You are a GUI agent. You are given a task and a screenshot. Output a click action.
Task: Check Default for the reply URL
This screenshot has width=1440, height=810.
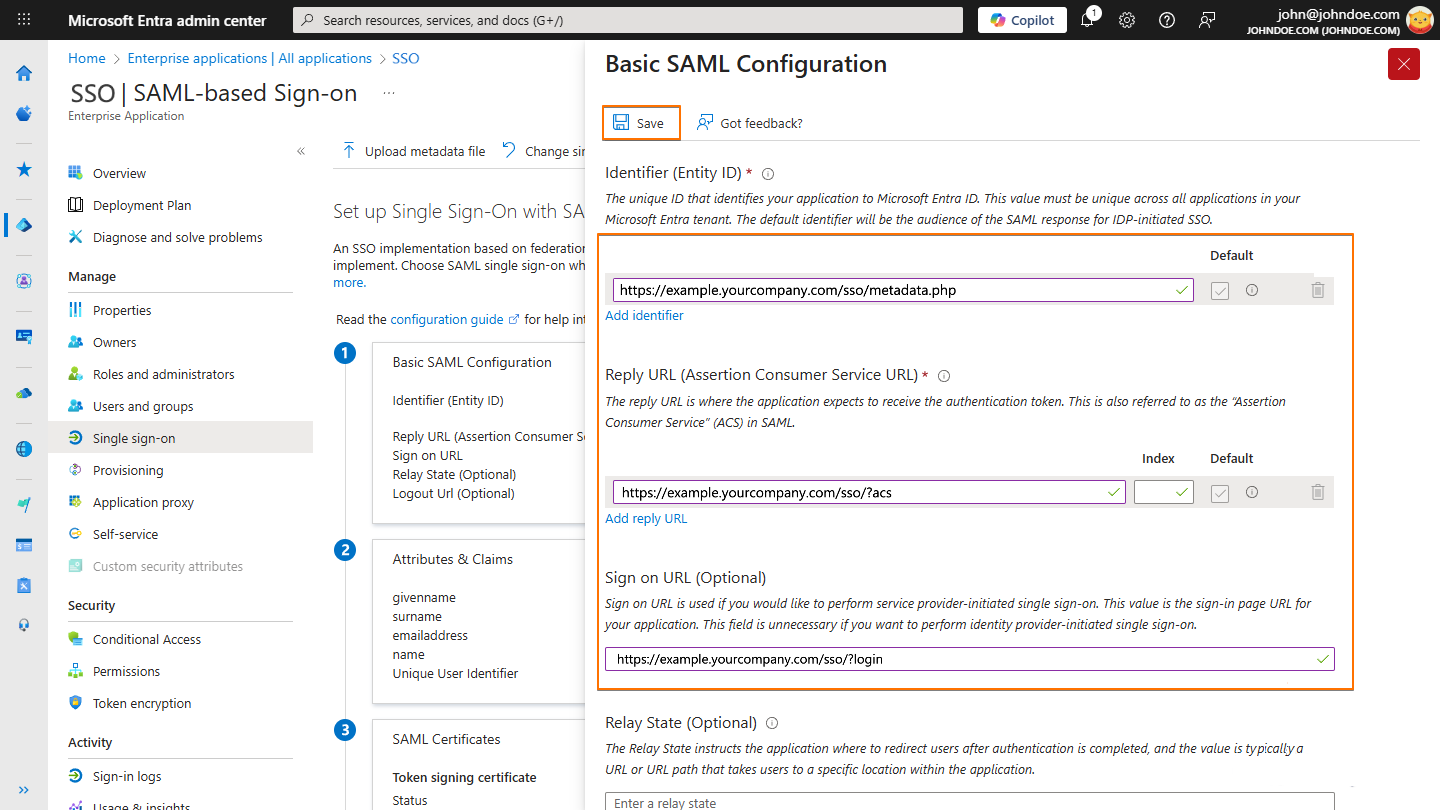tap(1219, 492)
